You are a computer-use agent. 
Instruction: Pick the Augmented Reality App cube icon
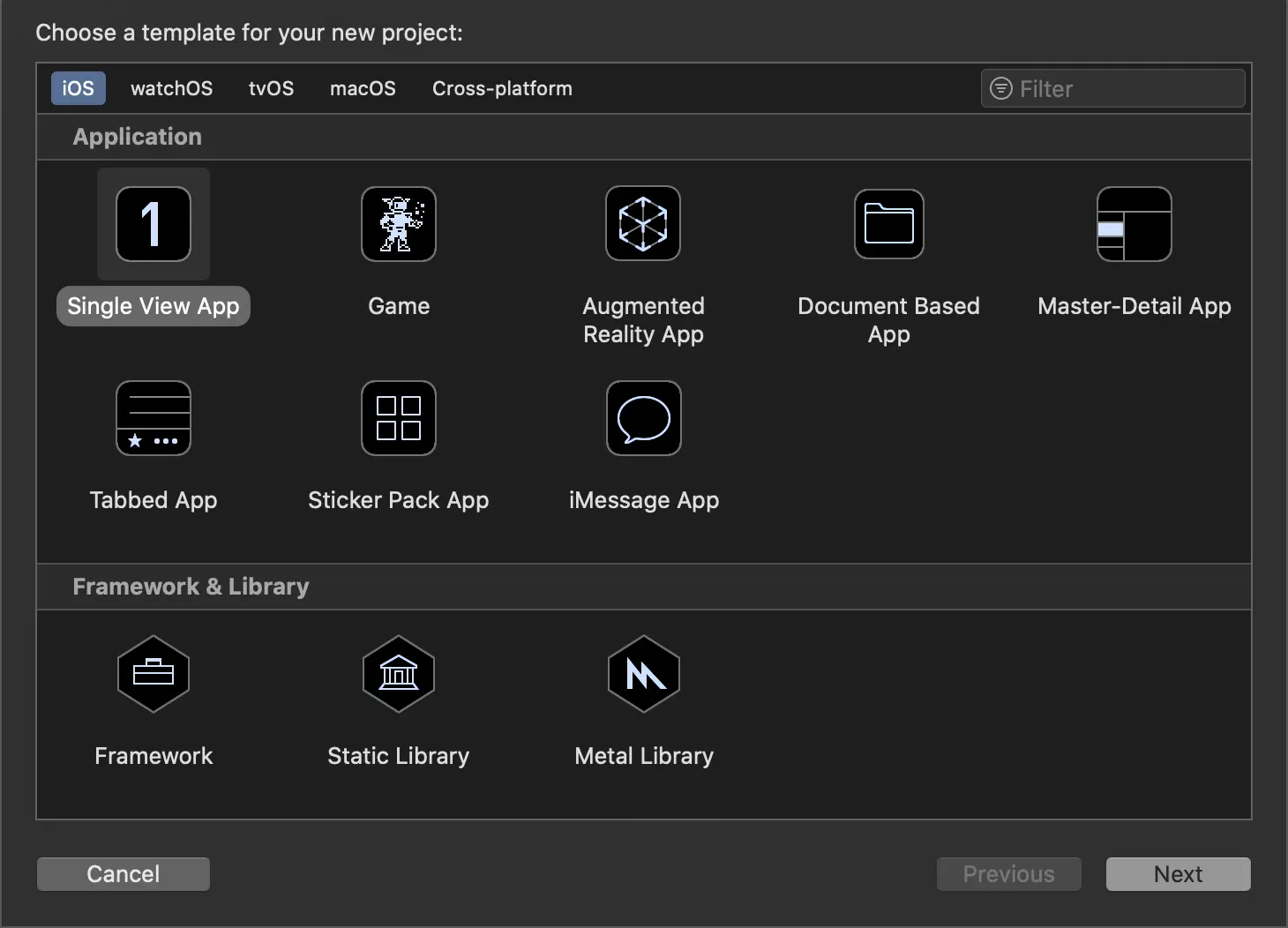[x=643, y=223]
